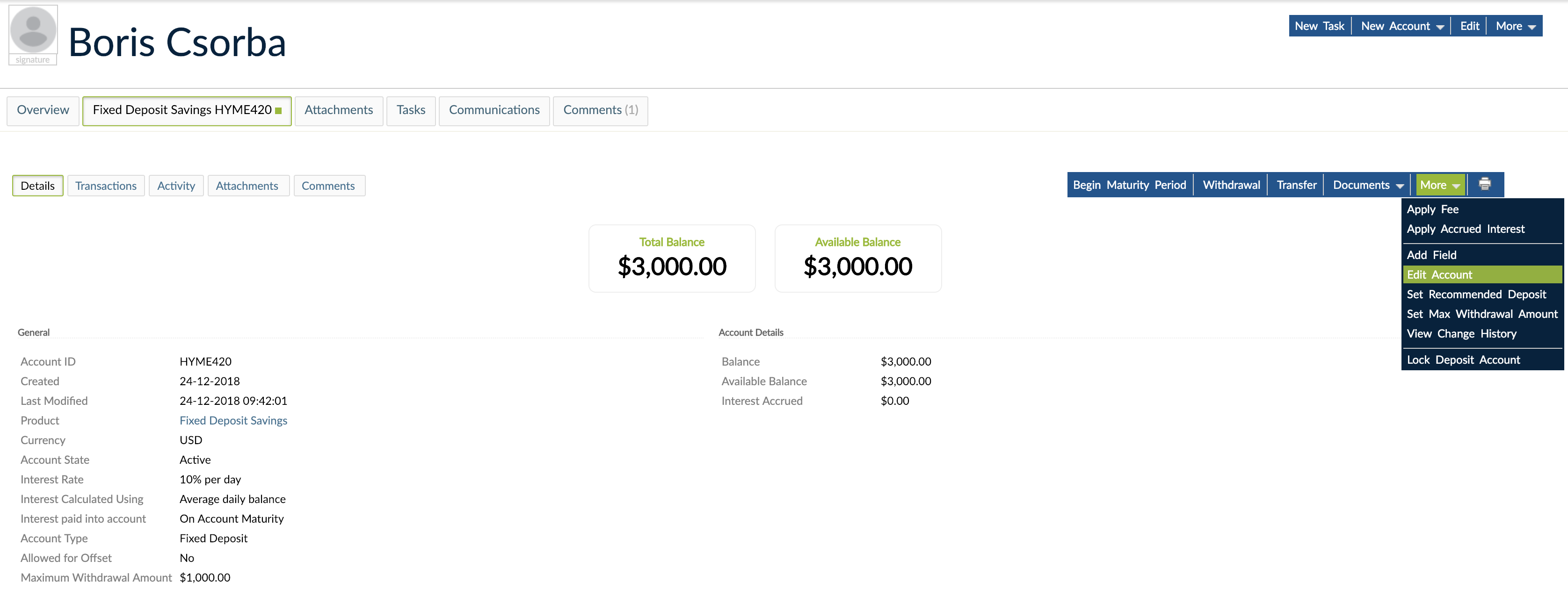Click the print icon beside More

1485,184
